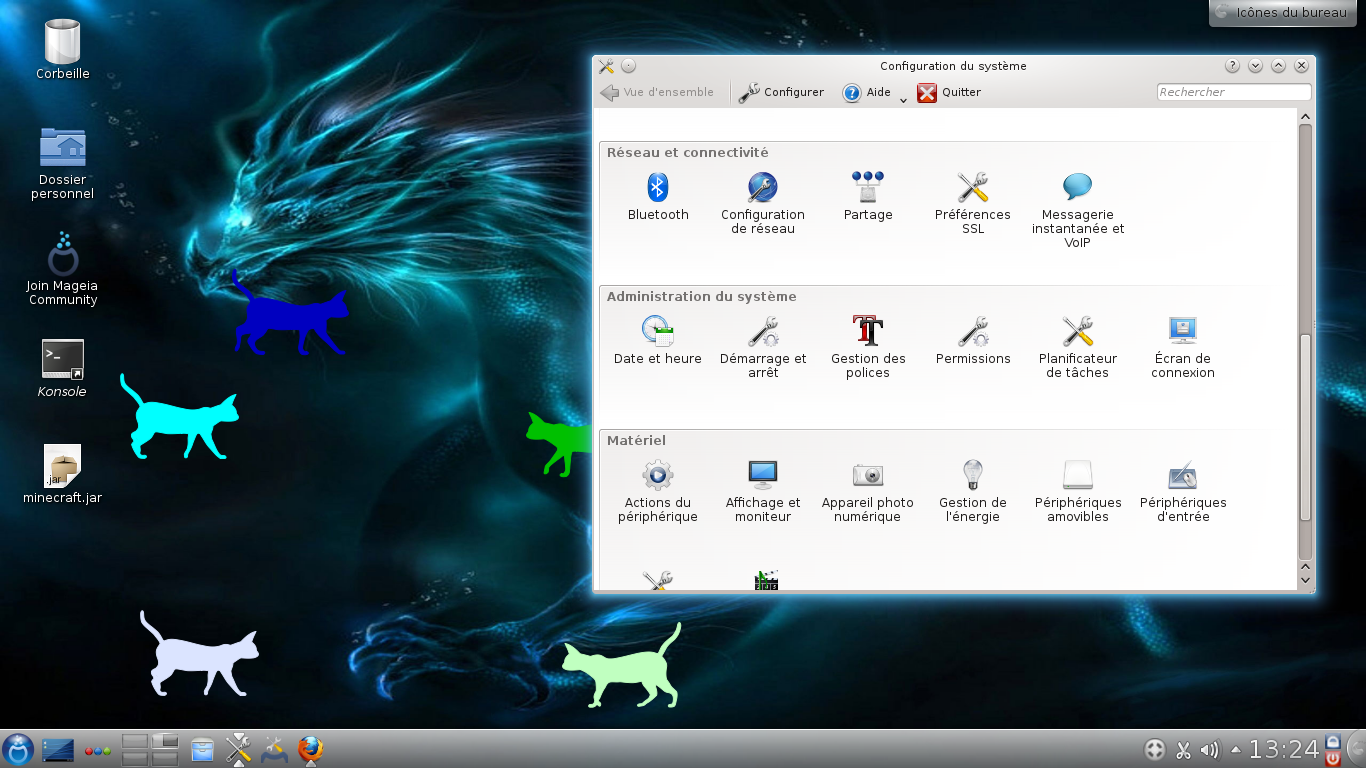Click the blue lock screen button
This screenshot has height=768, width=1366.
(1332, 741)
